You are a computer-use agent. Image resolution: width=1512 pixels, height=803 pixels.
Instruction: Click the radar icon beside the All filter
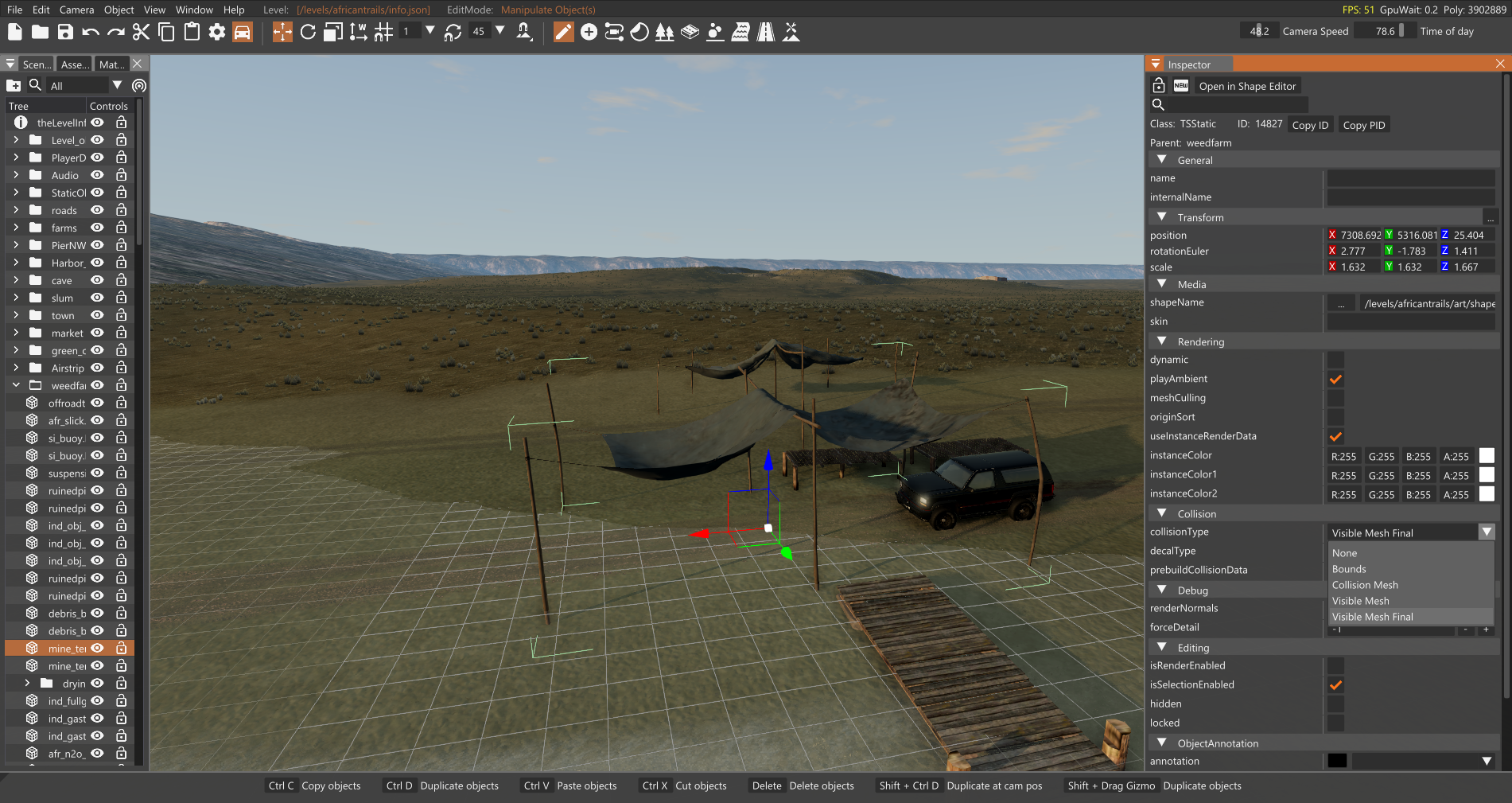(139, 85)
